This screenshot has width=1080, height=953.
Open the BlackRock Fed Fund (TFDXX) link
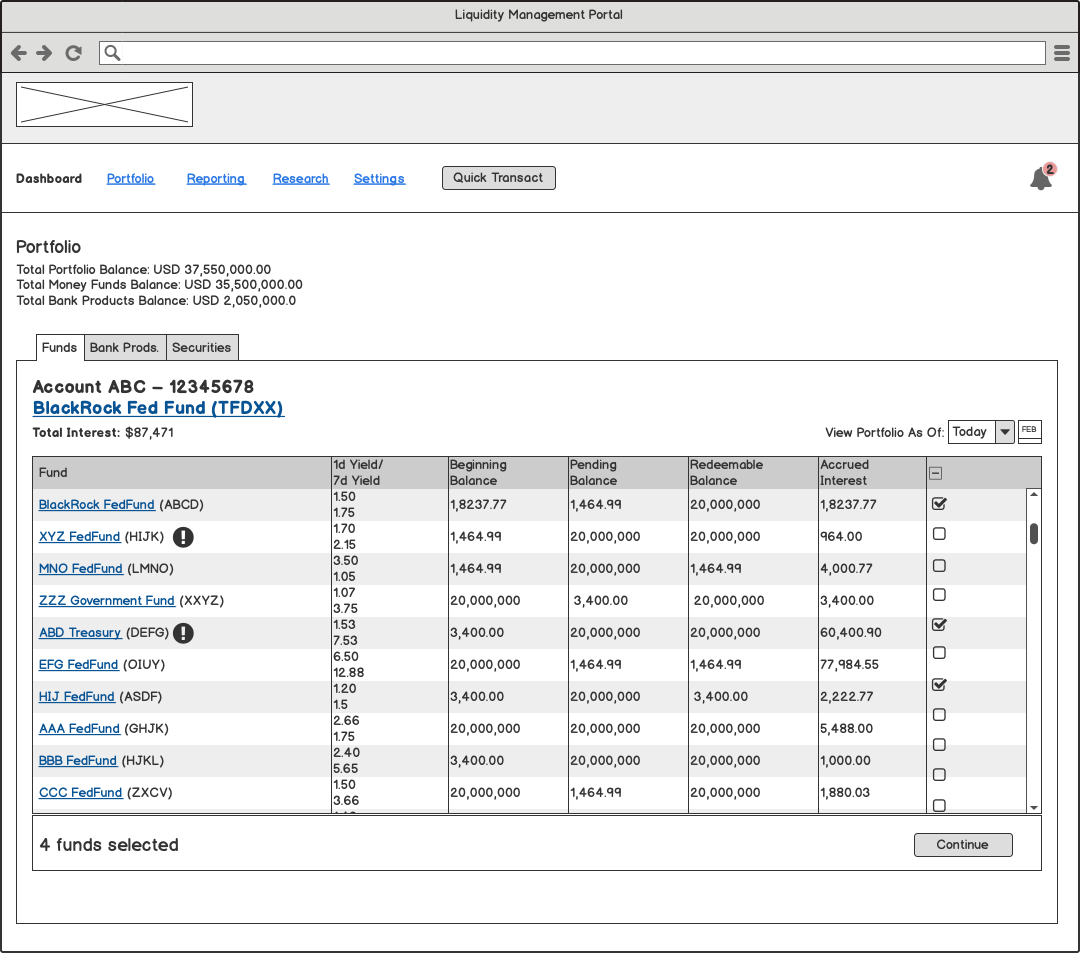pos(158,408)
